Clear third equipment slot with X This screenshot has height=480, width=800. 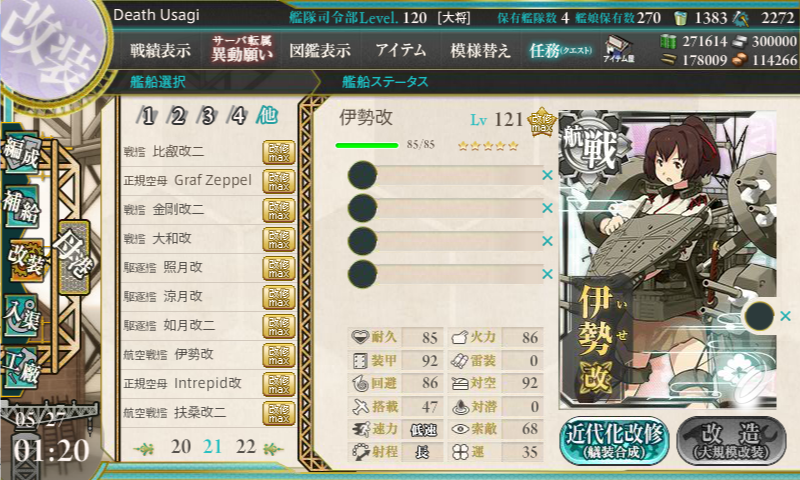pos(547,241)
